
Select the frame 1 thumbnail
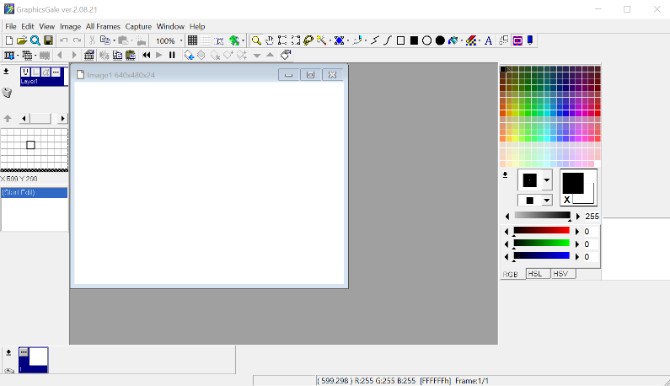(33, 359)
